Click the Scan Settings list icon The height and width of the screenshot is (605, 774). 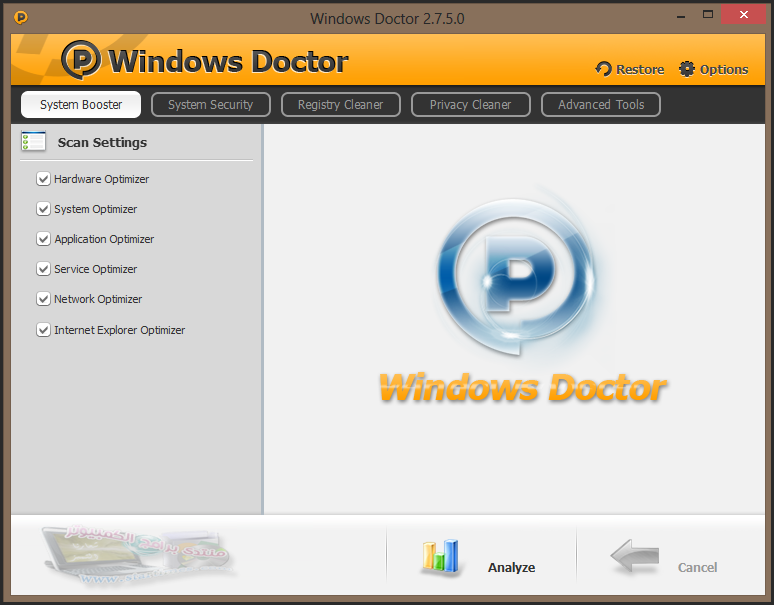34,142
